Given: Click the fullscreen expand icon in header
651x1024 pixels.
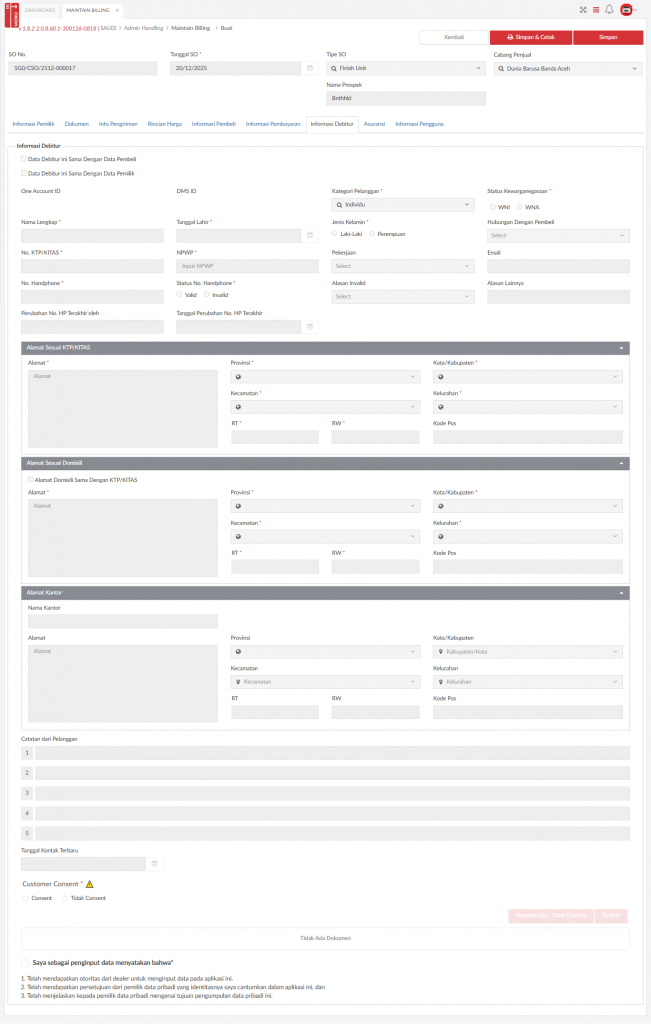Looking at the screenshot, I should click(x=583, y=9).
